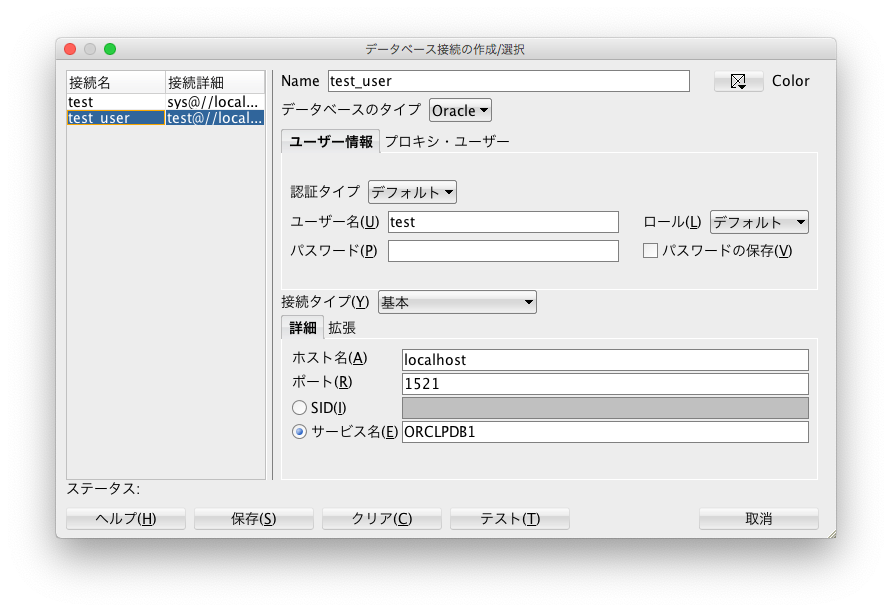Click the green zoom window button
Viewport: 892px width, 612px height.
point(110,49)
